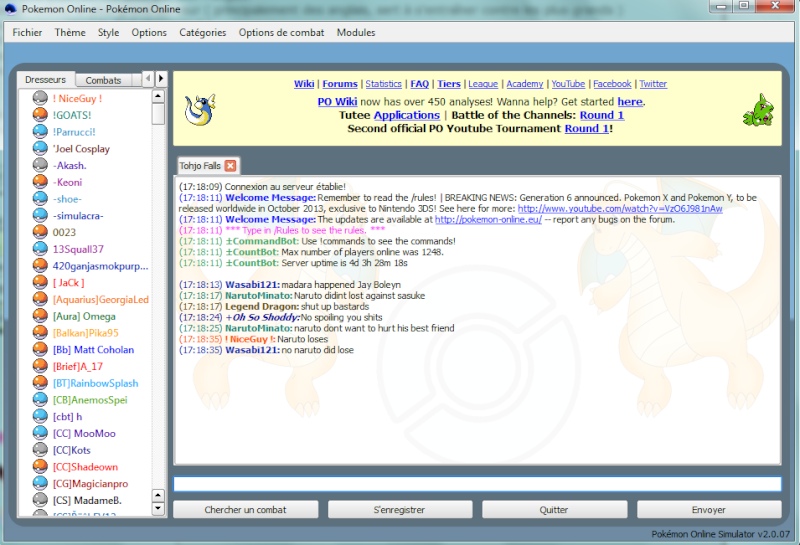Open the Options menu
800x545 pixels.
149,33
